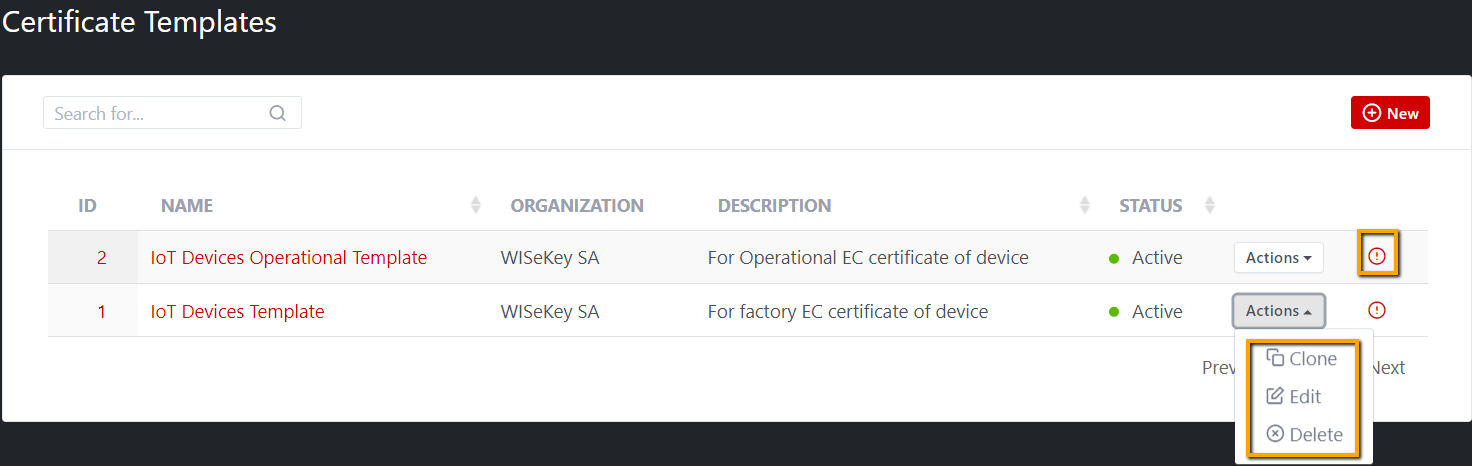Go to the Next page of results
The image size is (1472, 466).
coord(1388,368)
